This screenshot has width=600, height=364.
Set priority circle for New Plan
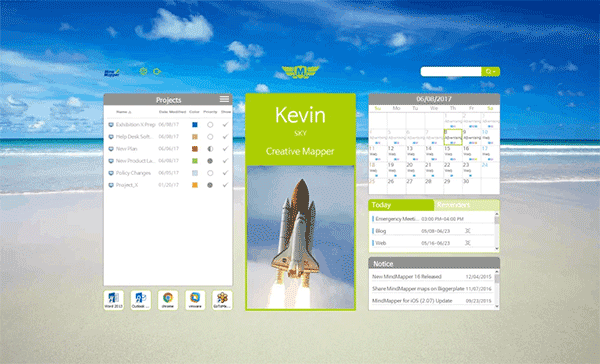coord(210,149)
